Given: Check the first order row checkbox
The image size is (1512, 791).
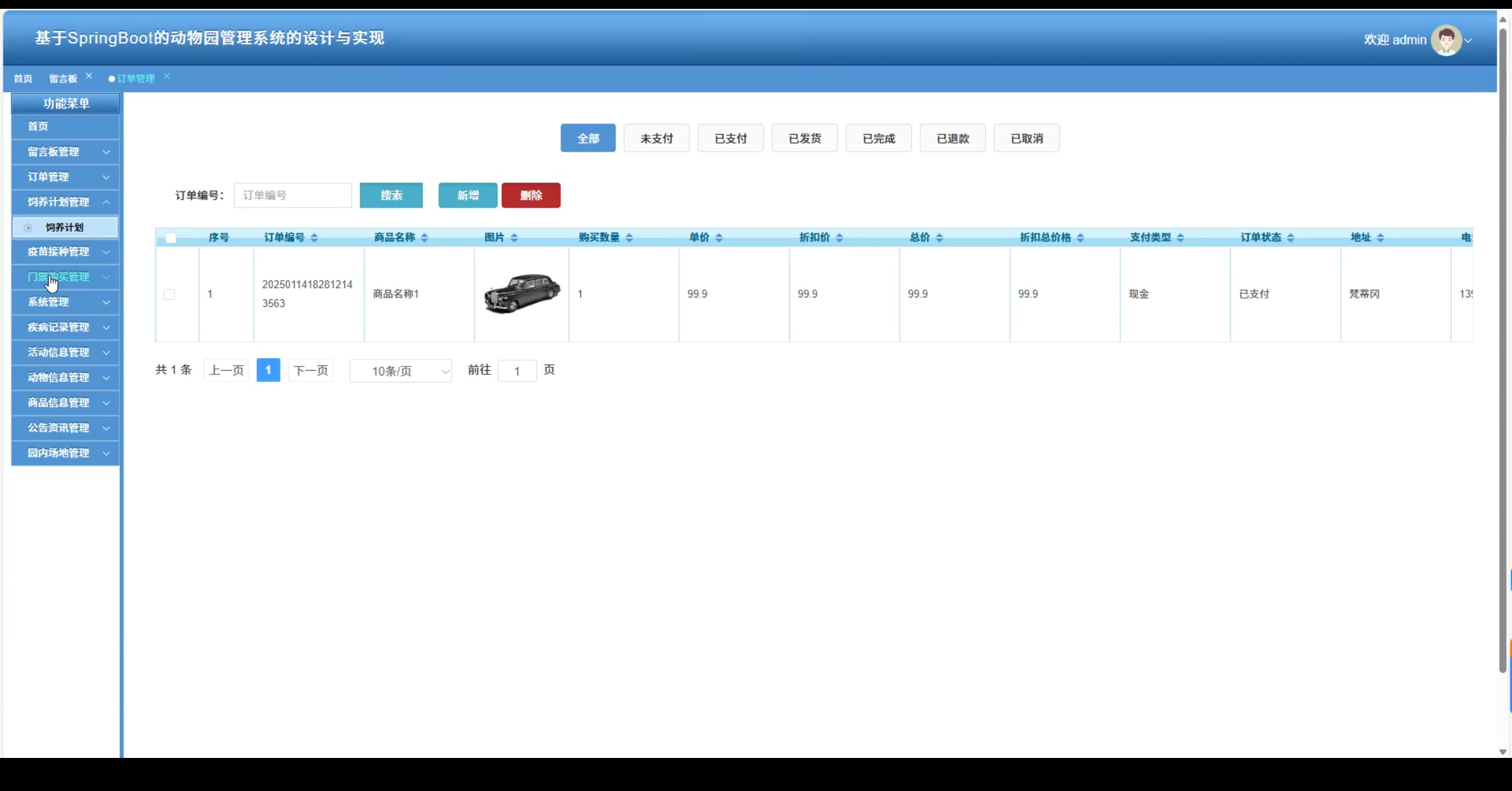Looking at the screenshot, I should pos(170,295).
